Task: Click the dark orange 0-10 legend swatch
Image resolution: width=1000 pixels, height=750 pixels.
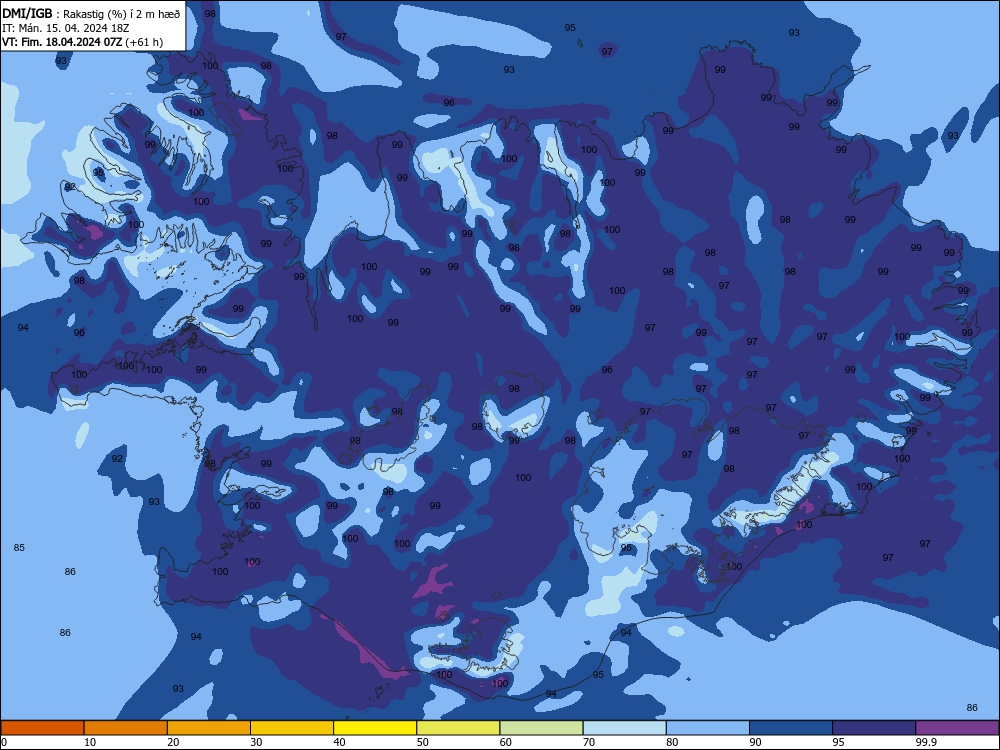Action: [x=42, y=728]
